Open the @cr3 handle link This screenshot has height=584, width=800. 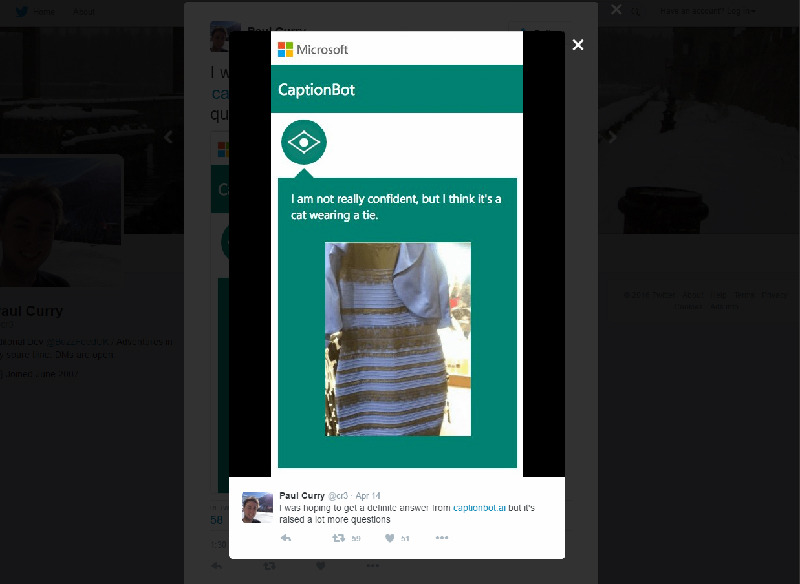coord(338,496)
